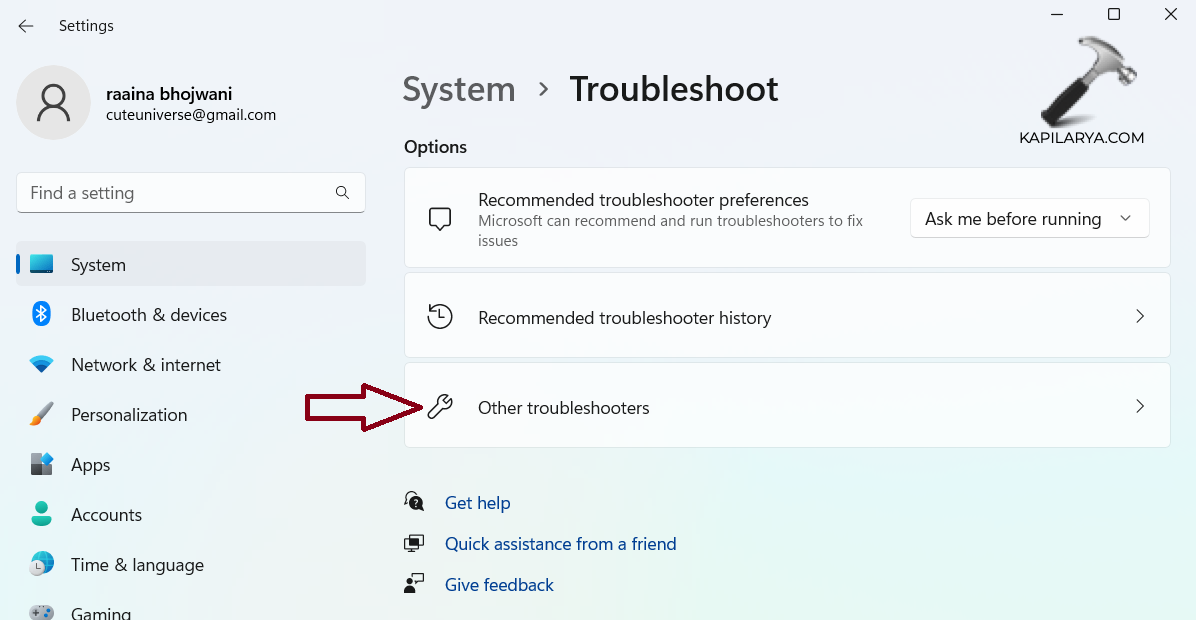Click the Network & internet Wi-Fi icon
Screen dimensions: 1196x620
pos(41,365)
